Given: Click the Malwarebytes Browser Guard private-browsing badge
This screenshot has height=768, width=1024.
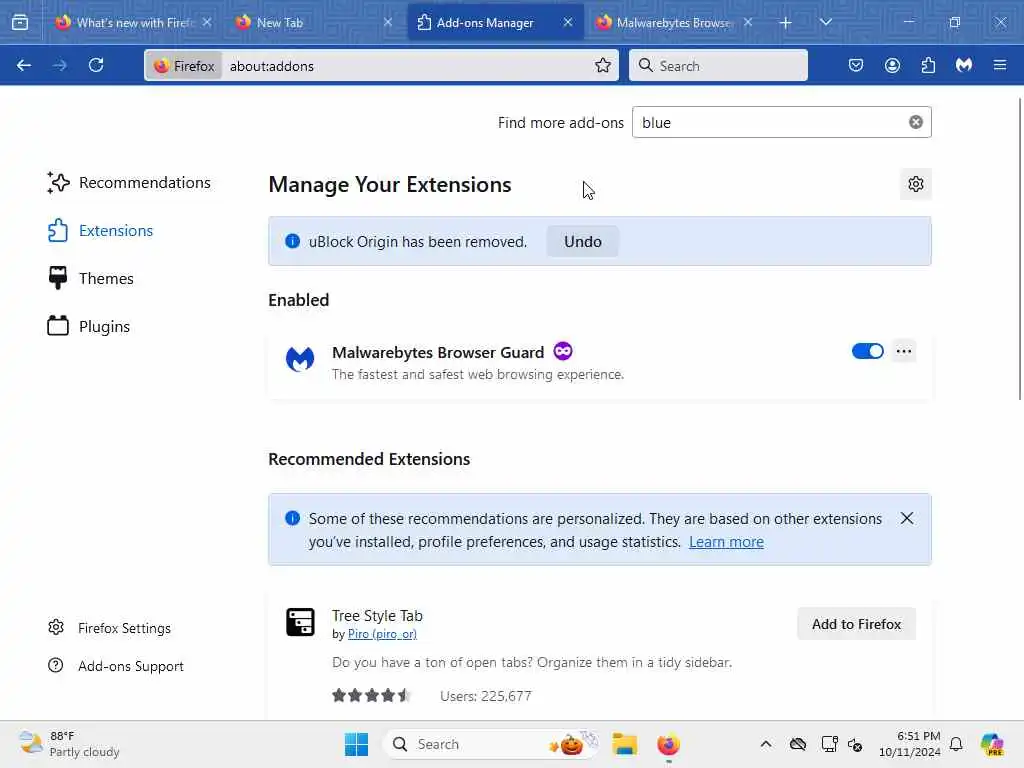Looking at the screenshot, I should coord(562,351).
